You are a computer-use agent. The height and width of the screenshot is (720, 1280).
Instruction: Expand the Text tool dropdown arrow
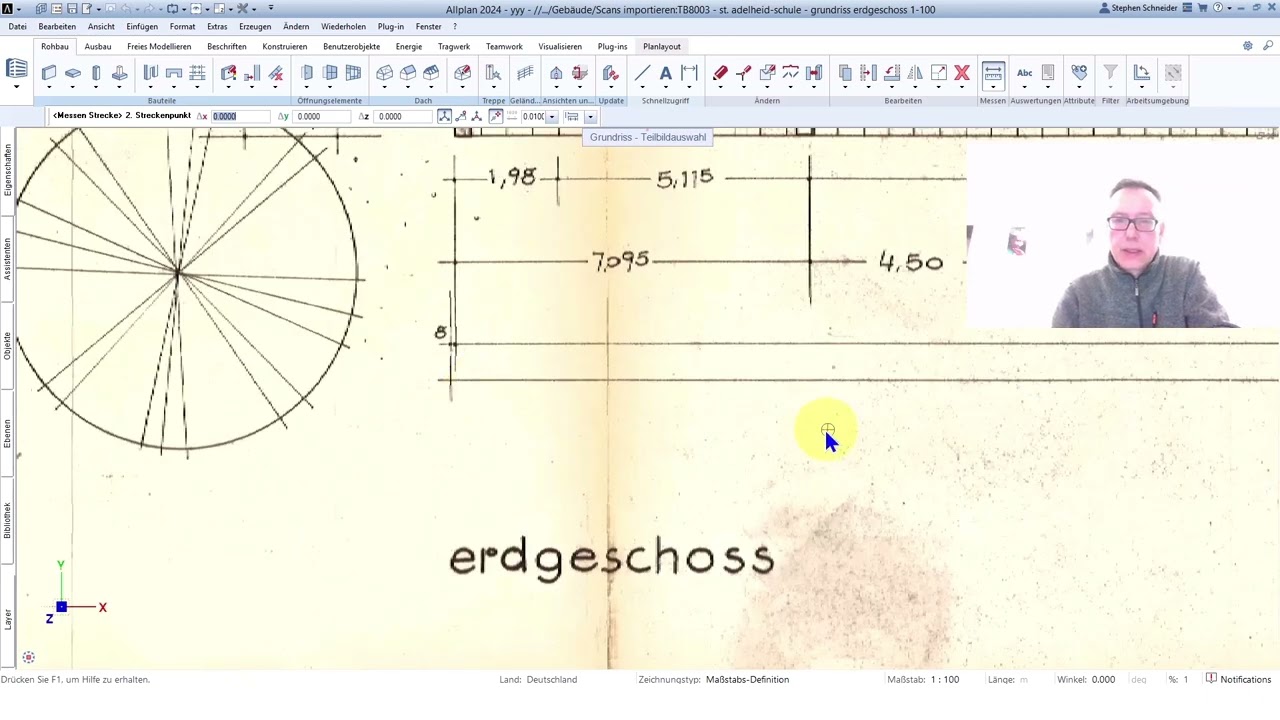pyautogui.click(x=665, y=87)
